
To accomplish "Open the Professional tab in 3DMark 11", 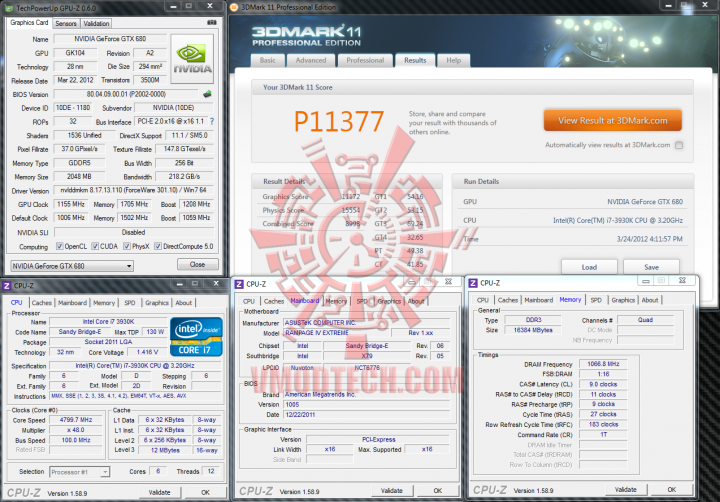I will click(365, 60).
